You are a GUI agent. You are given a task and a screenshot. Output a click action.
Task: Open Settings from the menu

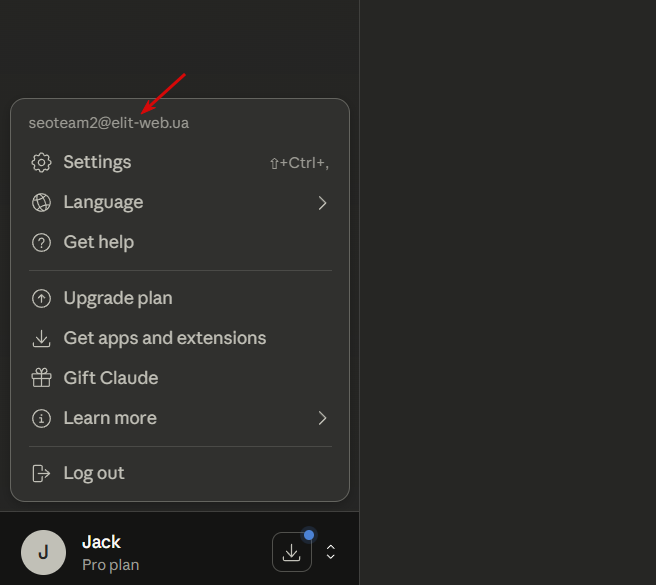97,163
